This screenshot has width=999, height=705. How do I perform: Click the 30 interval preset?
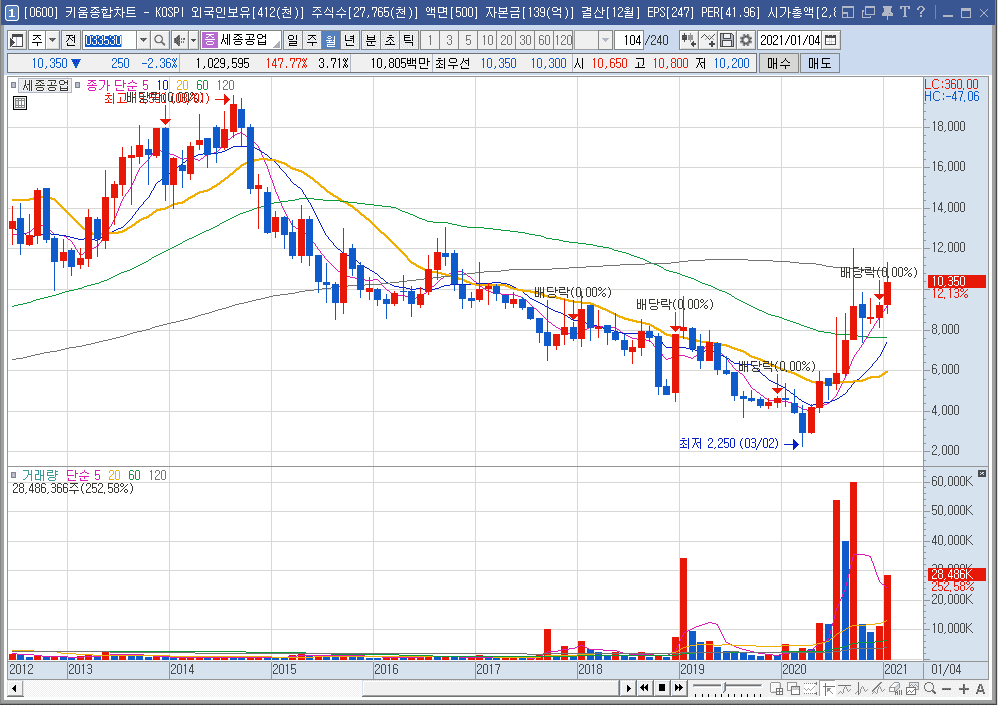click(x=525, y=41)
